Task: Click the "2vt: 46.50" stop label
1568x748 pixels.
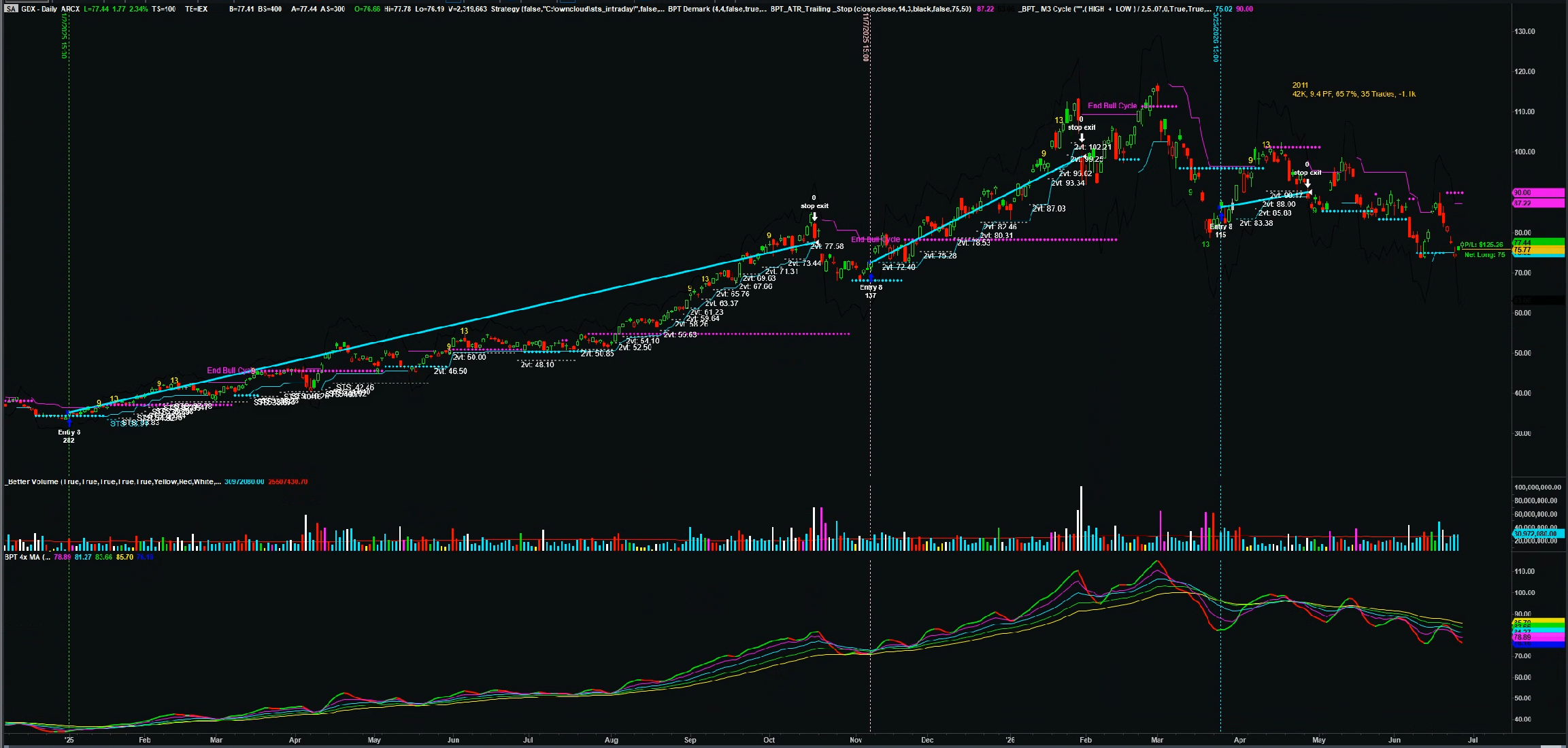Action: tap(450, 371)
